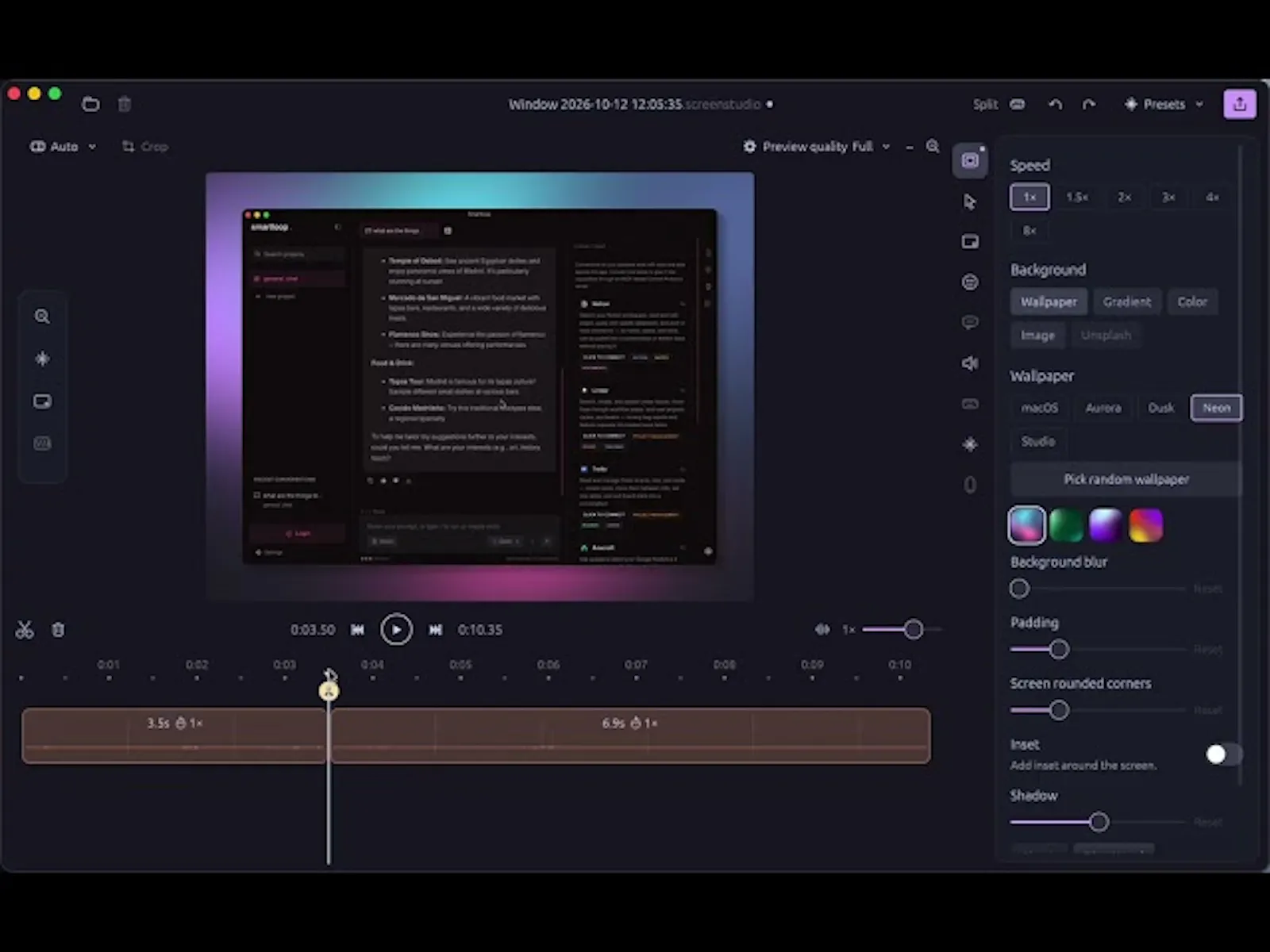Choose the Aurora wallpaper category
Screen dimensions: 1270x952
(1103, 408)
